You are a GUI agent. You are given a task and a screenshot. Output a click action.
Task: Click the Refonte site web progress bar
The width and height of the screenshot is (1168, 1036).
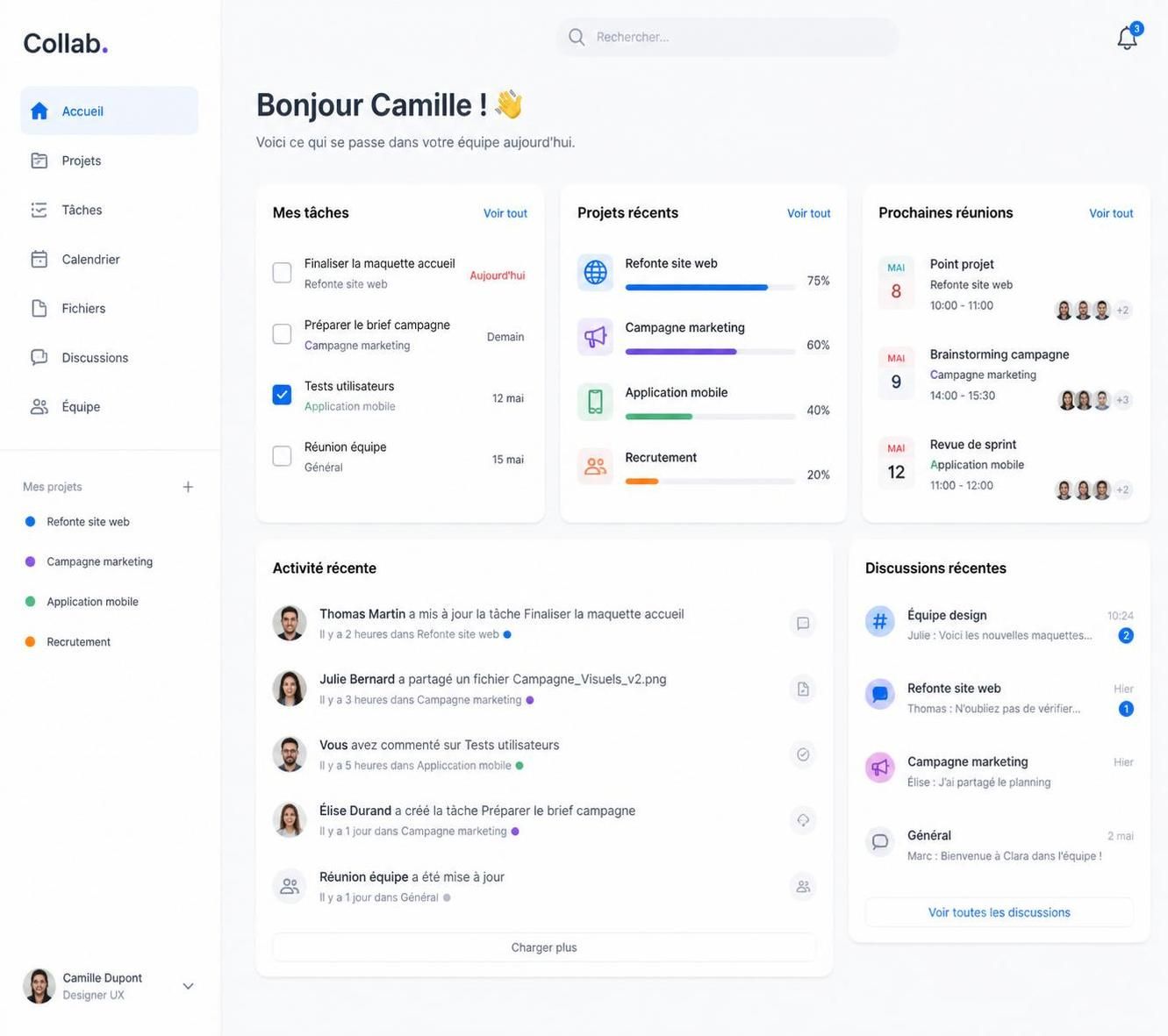coord(710,287)
